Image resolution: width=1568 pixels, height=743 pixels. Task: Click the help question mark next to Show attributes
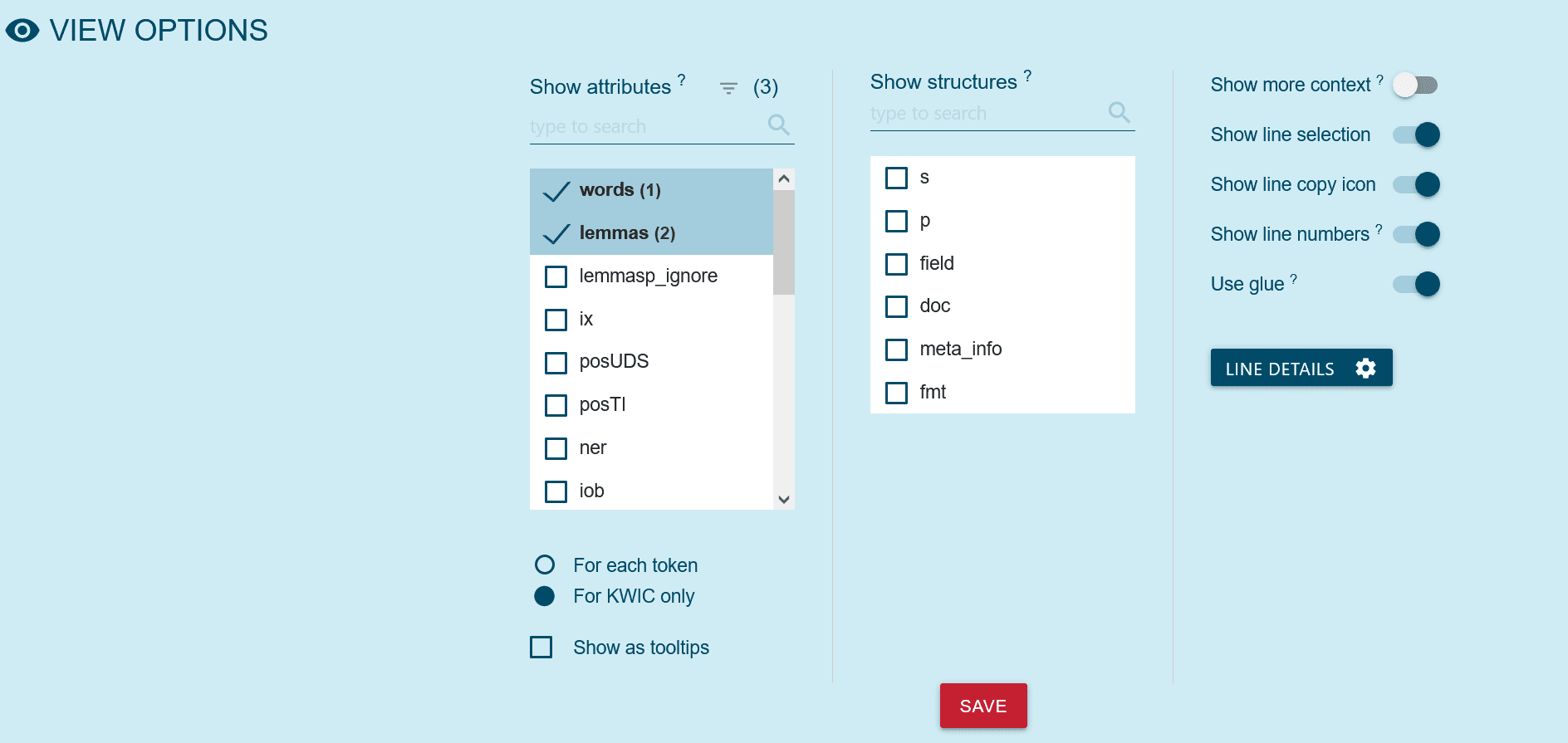click(682, 80)
